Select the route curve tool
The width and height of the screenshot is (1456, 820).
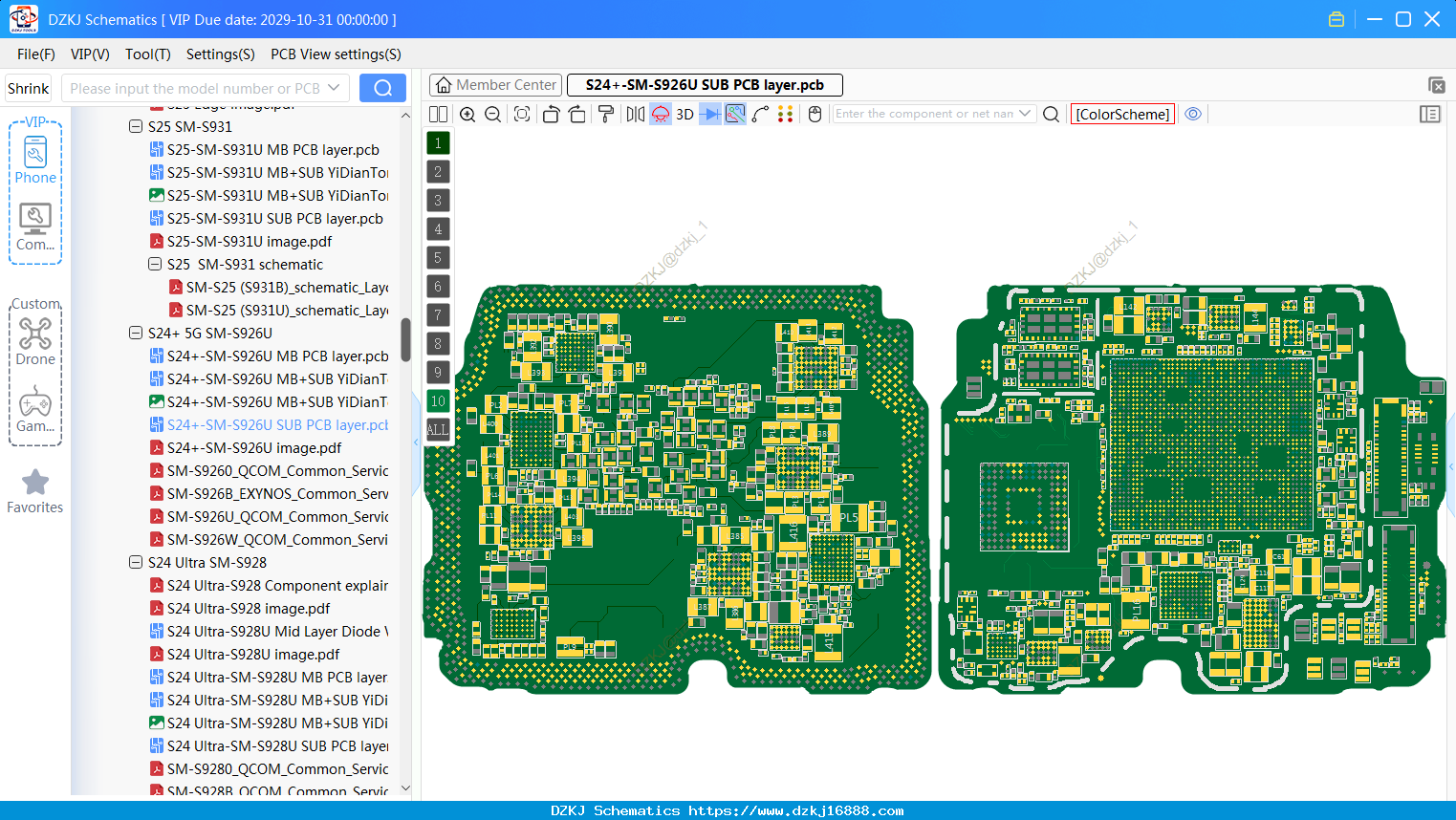761,114
